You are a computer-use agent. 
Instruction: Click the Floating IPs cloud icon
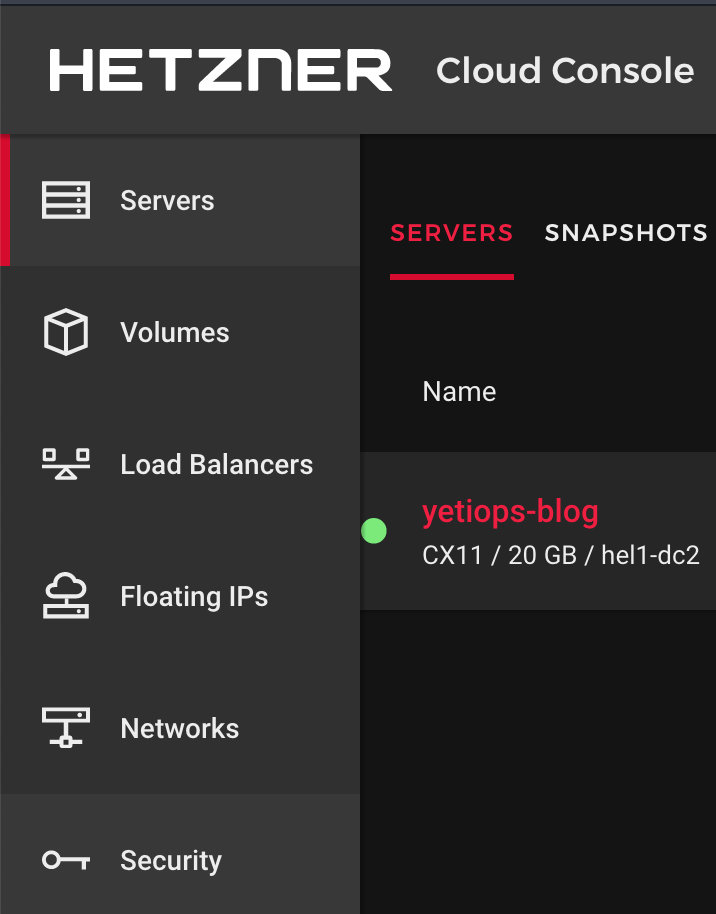coord(66,596)
